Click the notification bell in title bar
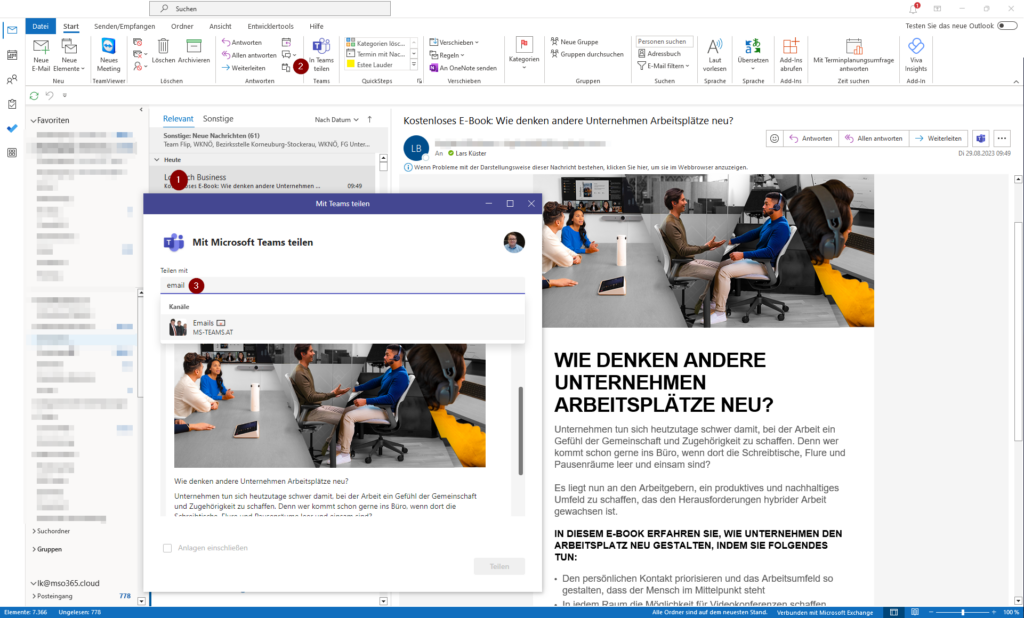This screenshot has height=618, width=1024. pos(914,8)
